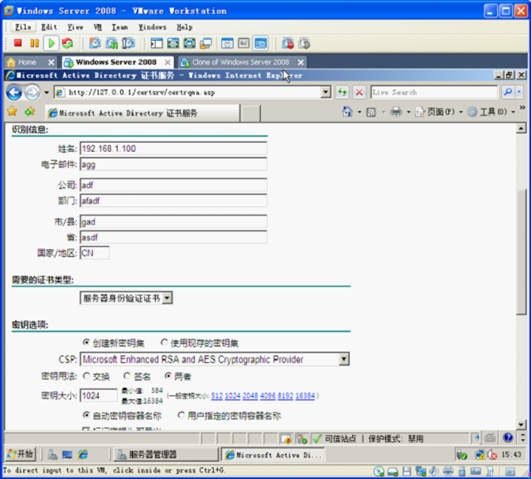531x479 pixels.
Task: Click the 16384 key size link
Action: pyautogui.click(x=305, y=396)
